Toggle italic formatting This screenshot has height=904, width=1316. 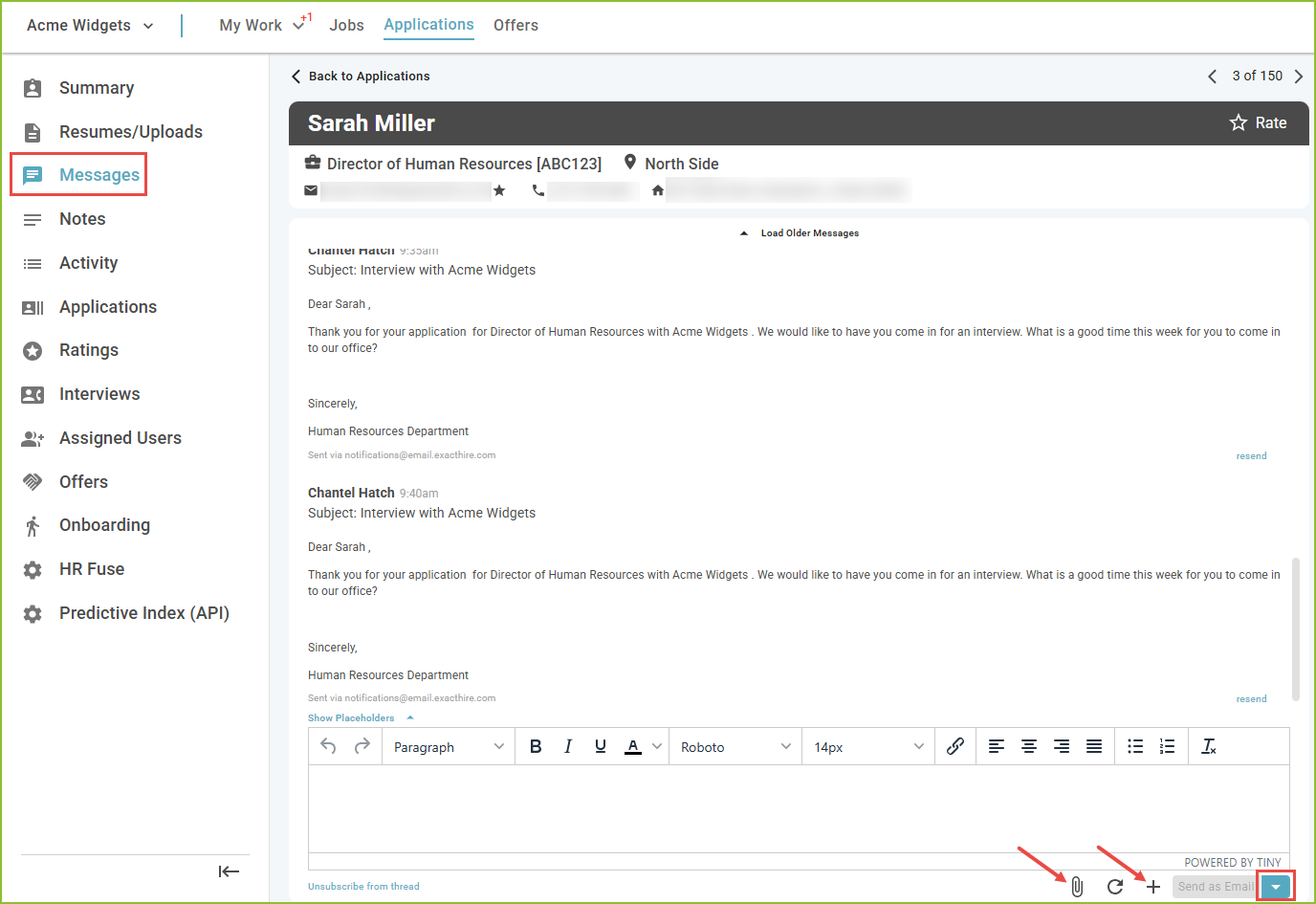pos(568,746)
